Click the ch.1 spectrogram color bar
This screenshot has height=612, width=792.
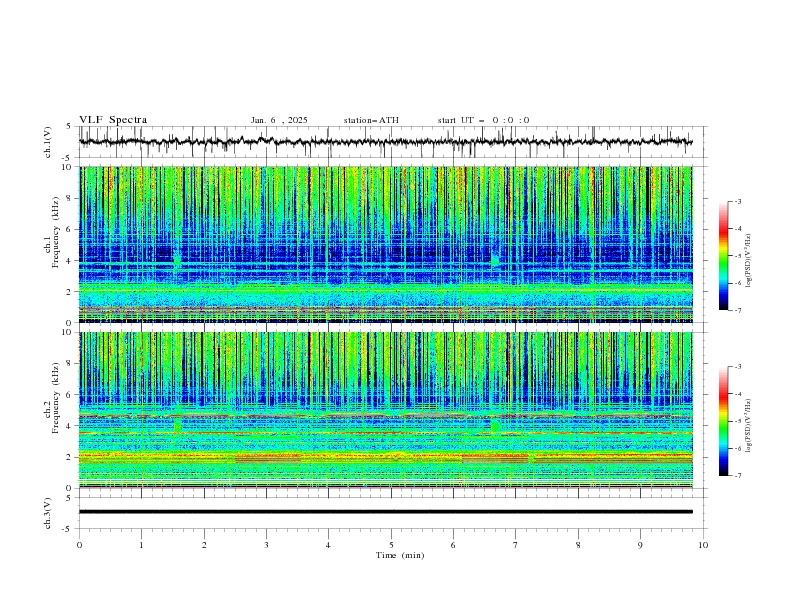tap(723, 256)
